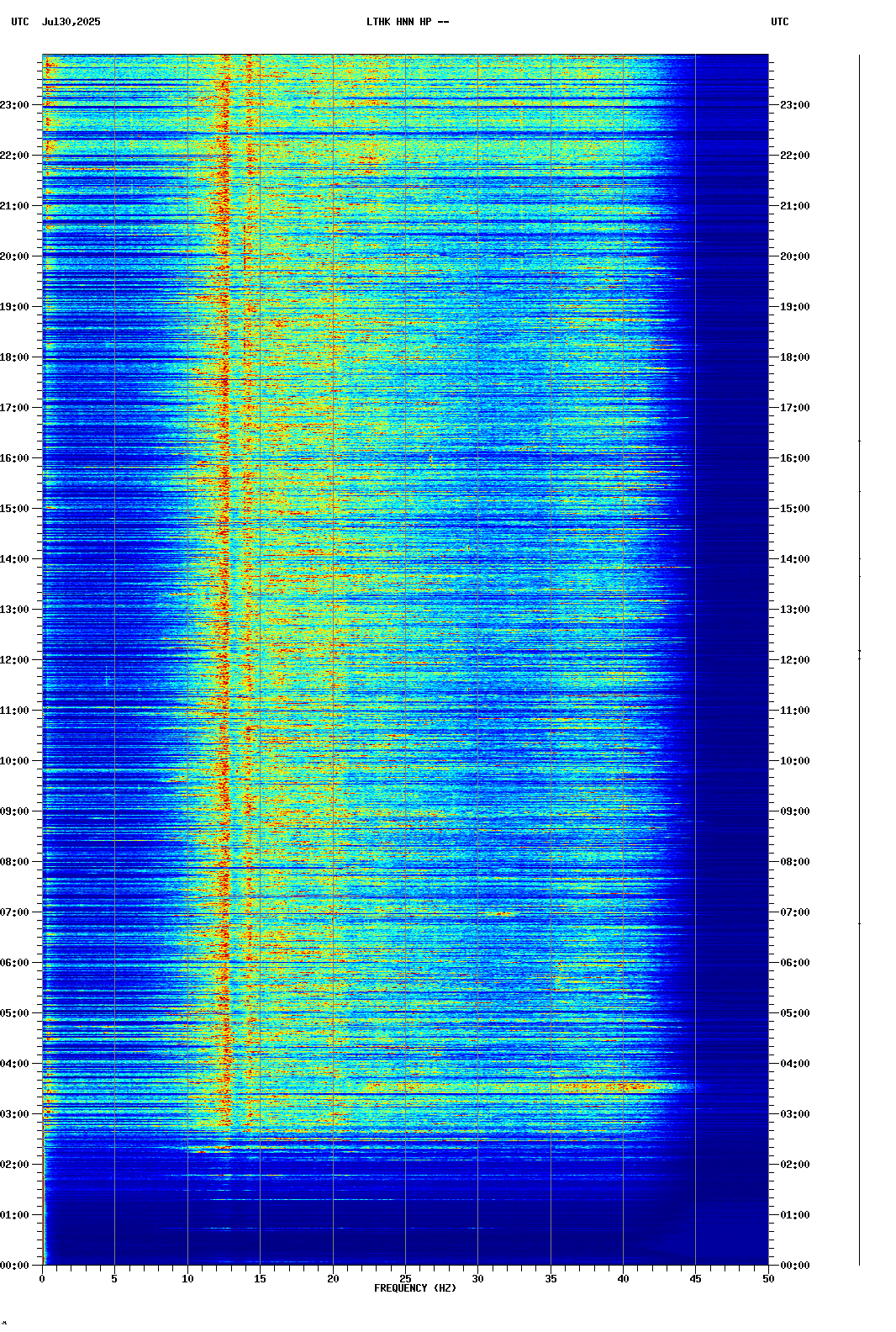Click the '18:00' label on the right axis
The width and height of the screenshot is (896, 1332).
click(795, 357)
